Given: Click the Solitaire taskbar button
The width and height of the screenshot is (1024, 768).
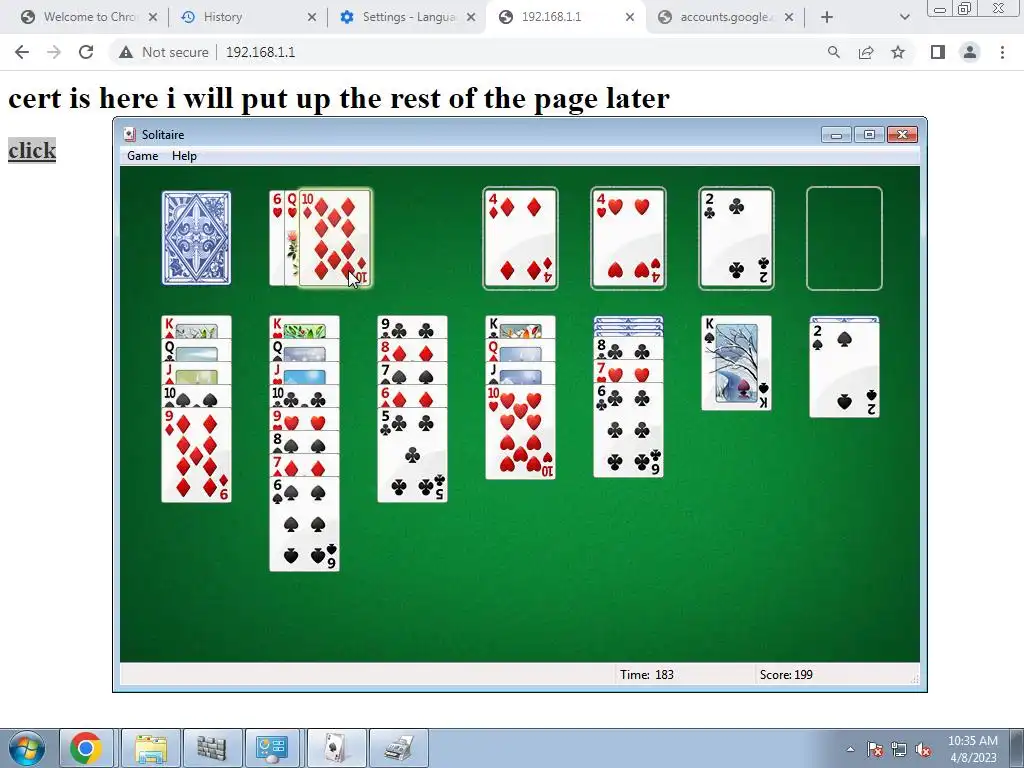Looking at the screenshot, I should pyautogui.click(x=336, y=748).
